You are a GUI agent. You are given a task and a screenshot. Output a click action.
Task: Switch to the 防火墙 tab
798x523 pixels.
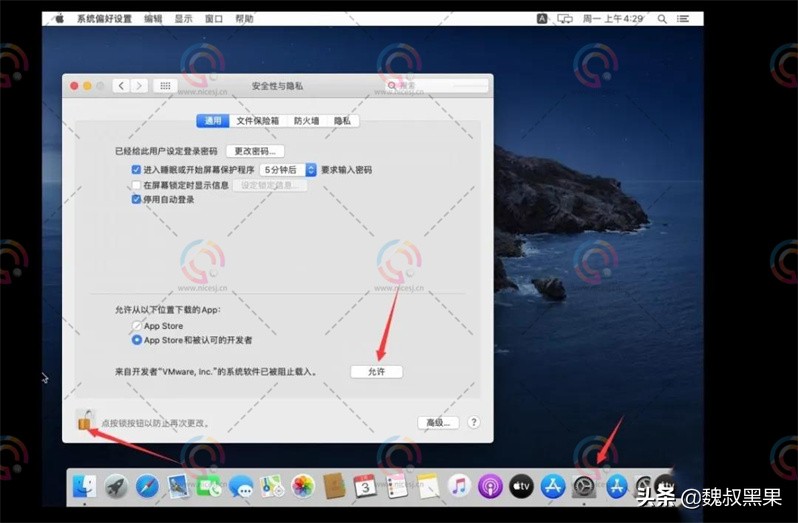tap(306, 121)
